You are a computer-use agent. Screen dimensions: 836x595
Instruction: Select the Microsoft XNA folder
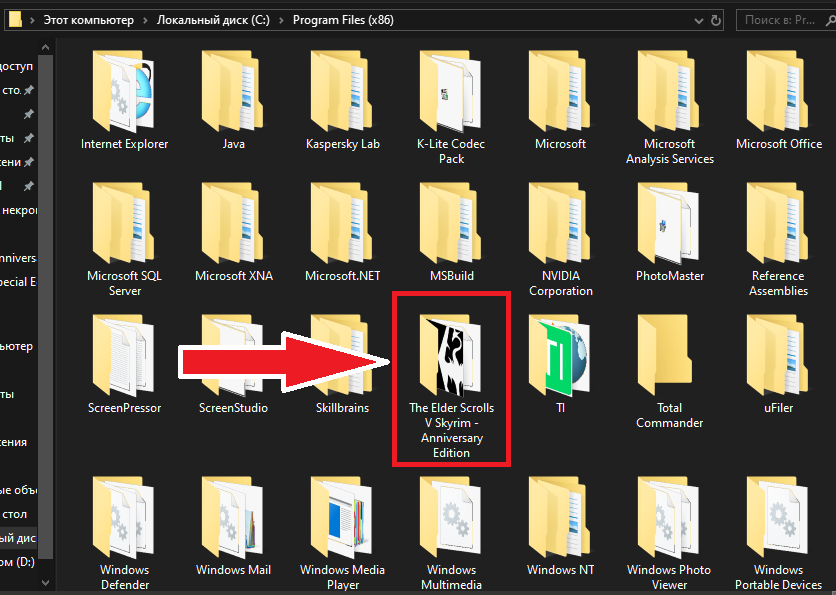234,233
